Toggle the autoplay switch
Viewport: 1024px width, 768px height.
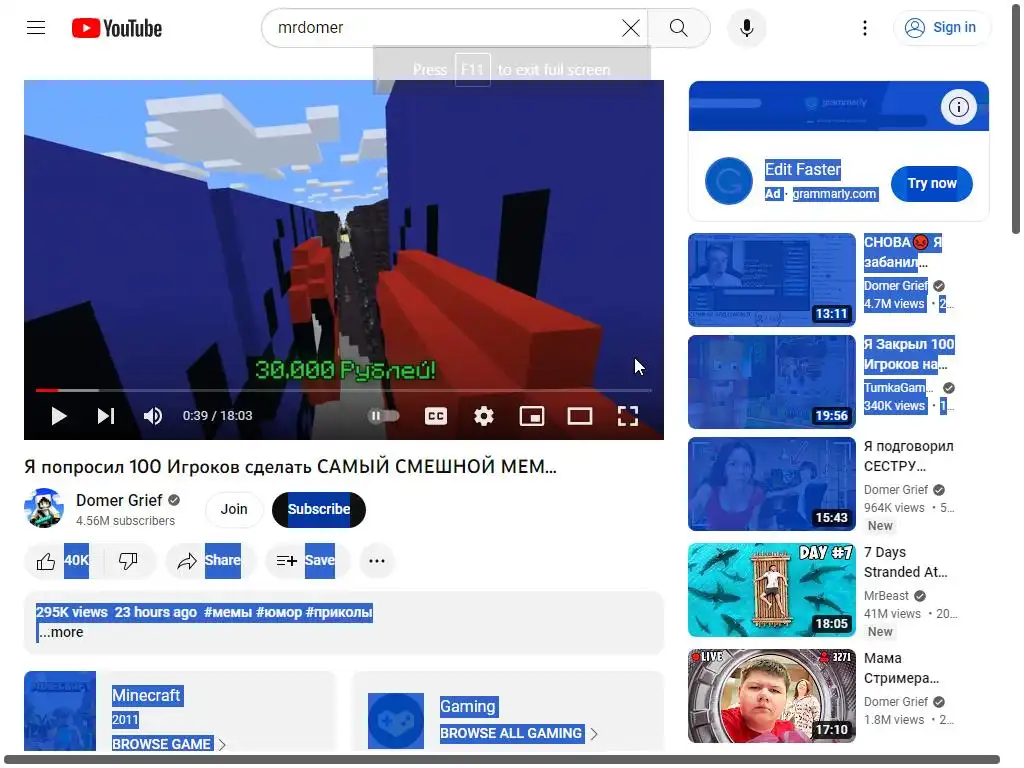384,416
